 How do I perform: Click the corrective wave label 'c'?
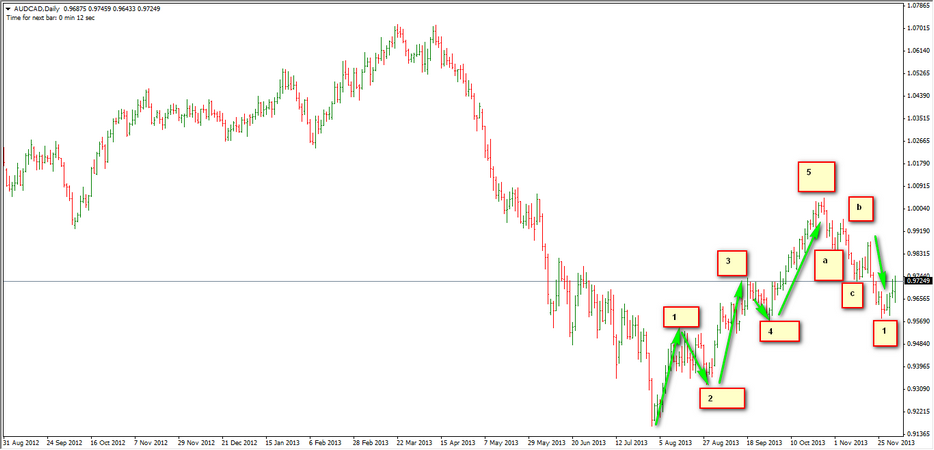(851, 295)
